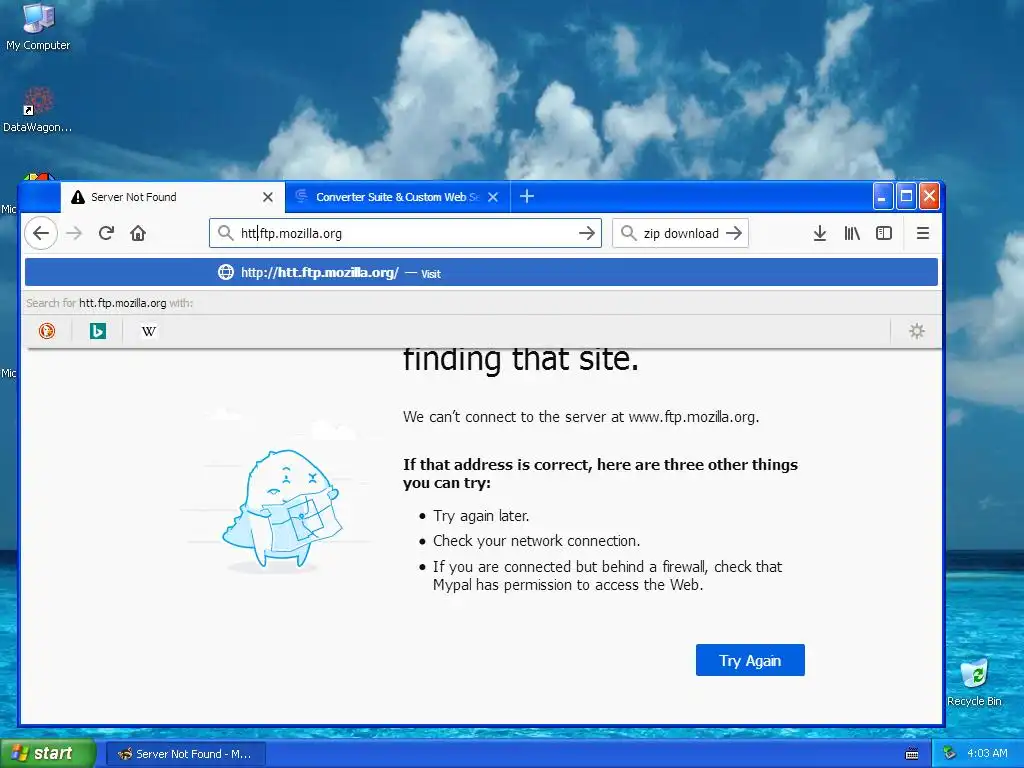Select the My Computer desktop icon

[38, 26]
